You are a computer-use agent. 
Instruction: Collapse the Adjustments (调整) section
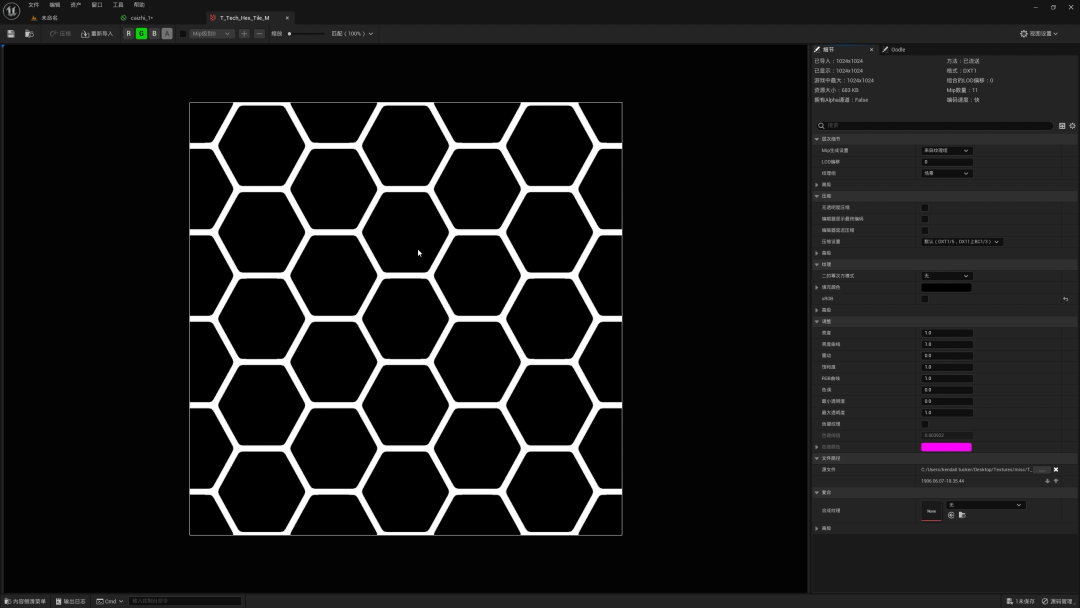[x=817, y=322]
